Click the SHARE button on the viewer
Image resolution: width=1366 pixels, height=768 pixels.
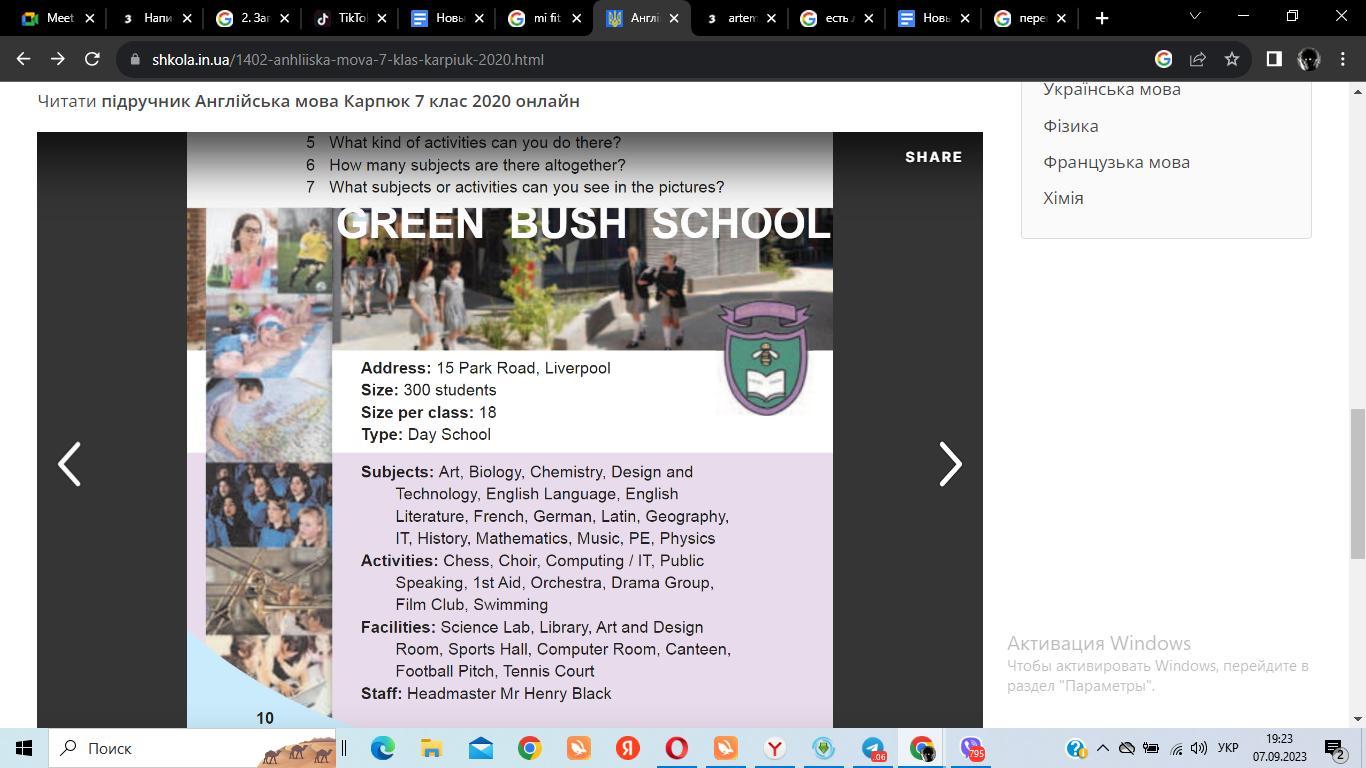(x=933, y=157)
